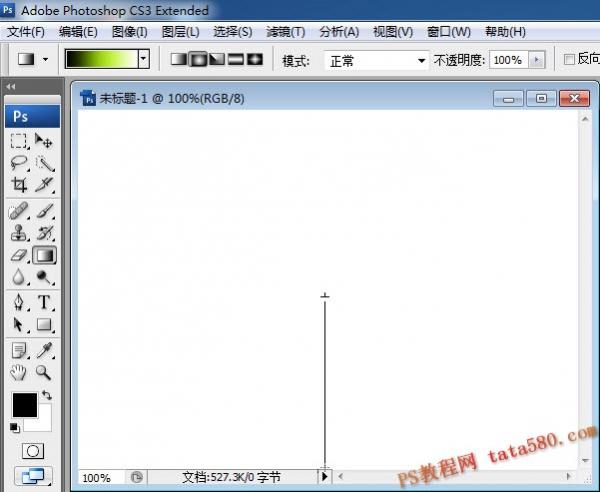The height and width of the screenshot is (492, 600).
Task: Select the Gradient tool in toolbox
Action: (x=44, y=255)
